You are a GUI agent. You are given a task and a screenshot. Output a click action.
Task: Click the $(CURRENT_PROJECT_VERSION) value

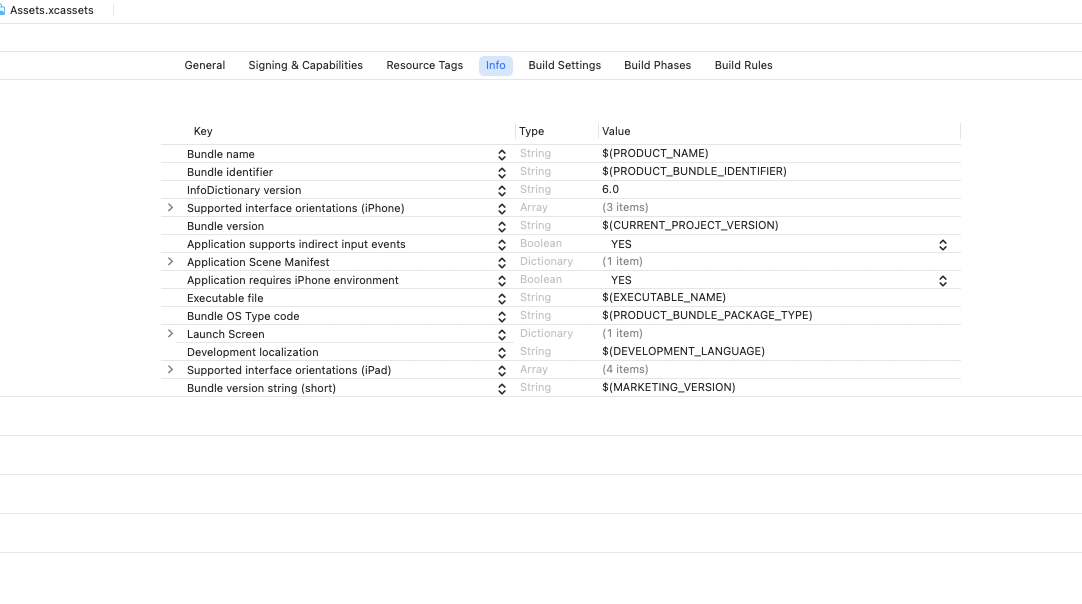click(690, 225)
